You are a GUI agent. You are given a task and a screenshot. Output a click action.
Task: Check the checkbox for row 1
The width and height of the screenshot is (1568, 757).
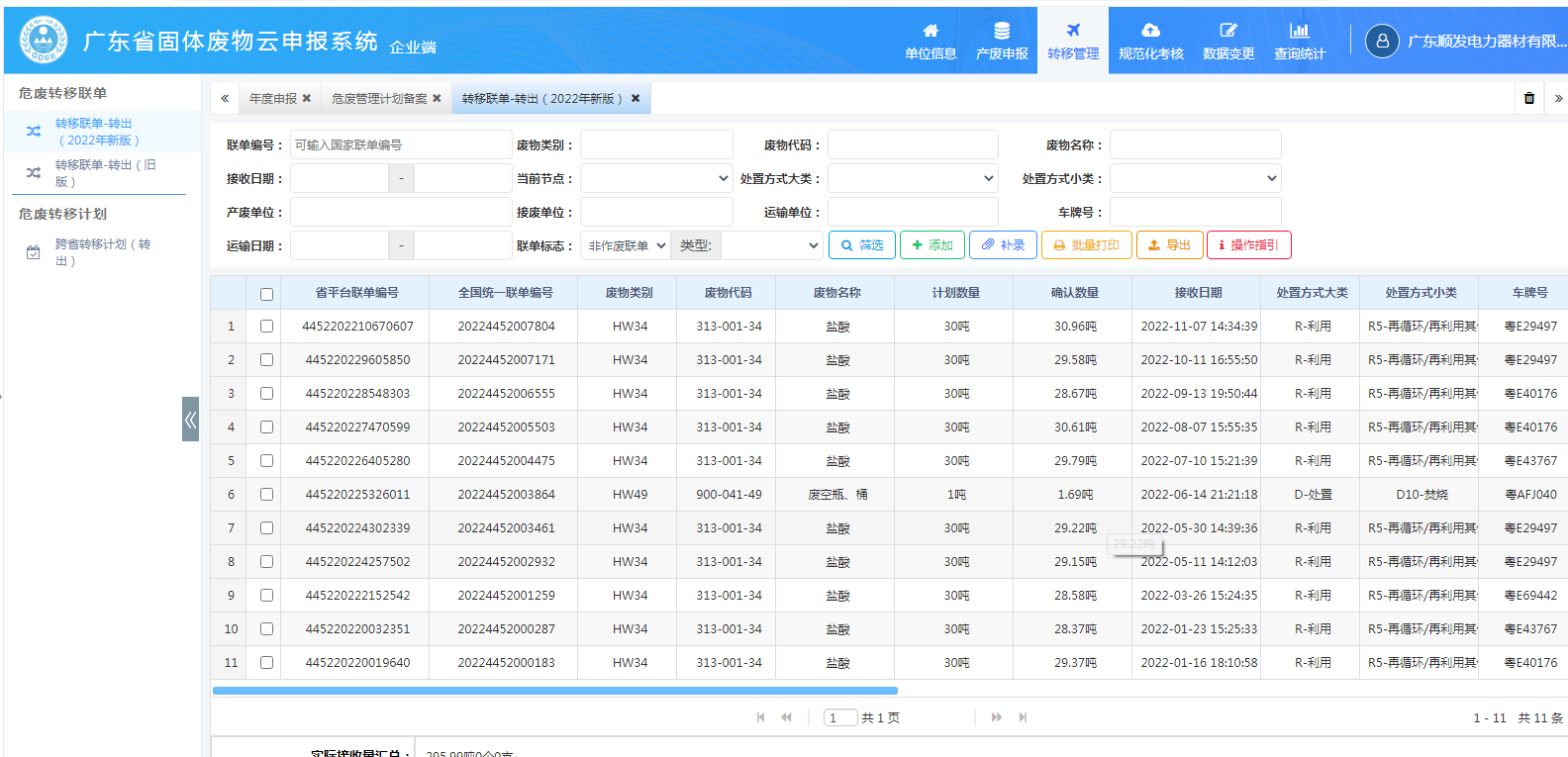coord(266,327)
